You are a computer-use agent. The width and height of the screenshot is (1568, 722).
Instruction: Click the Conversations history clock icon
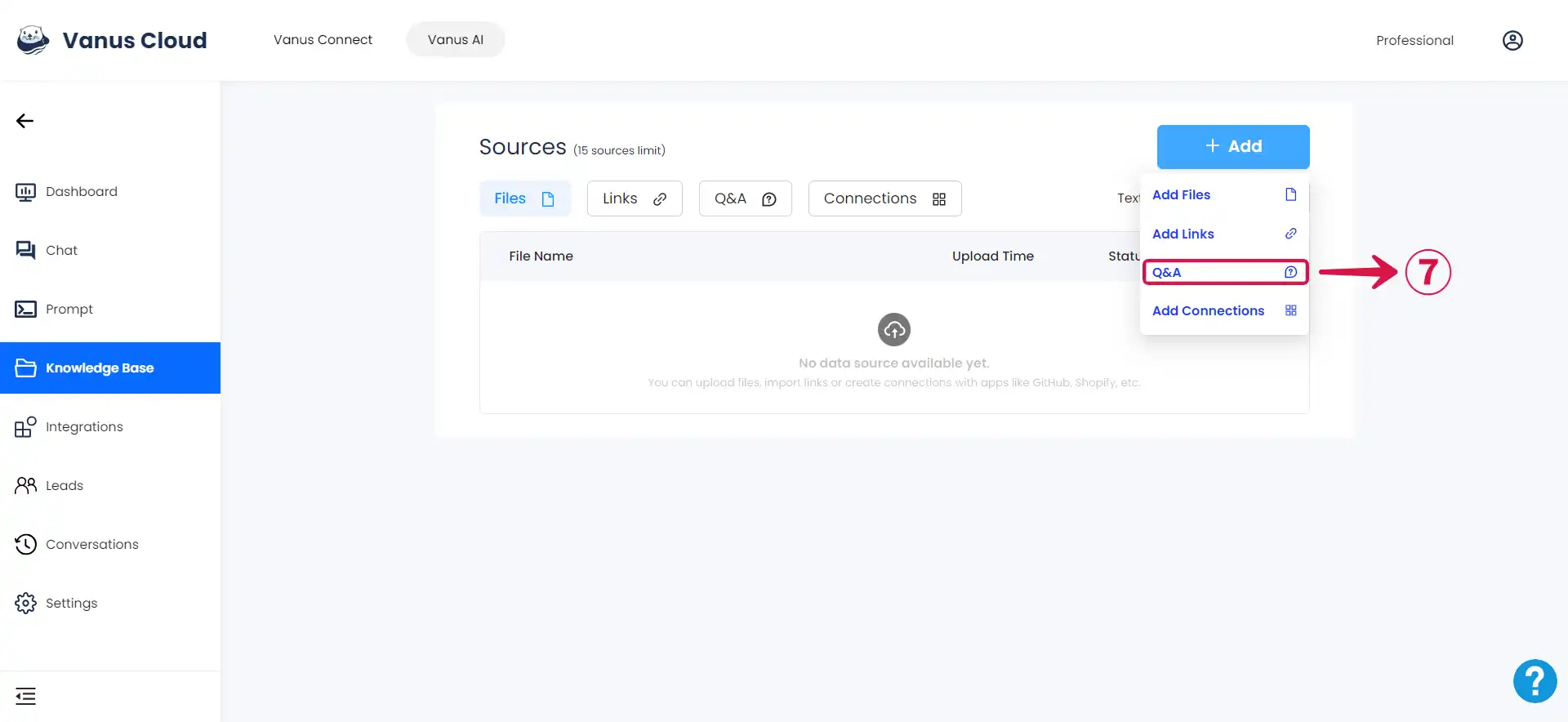25,545
